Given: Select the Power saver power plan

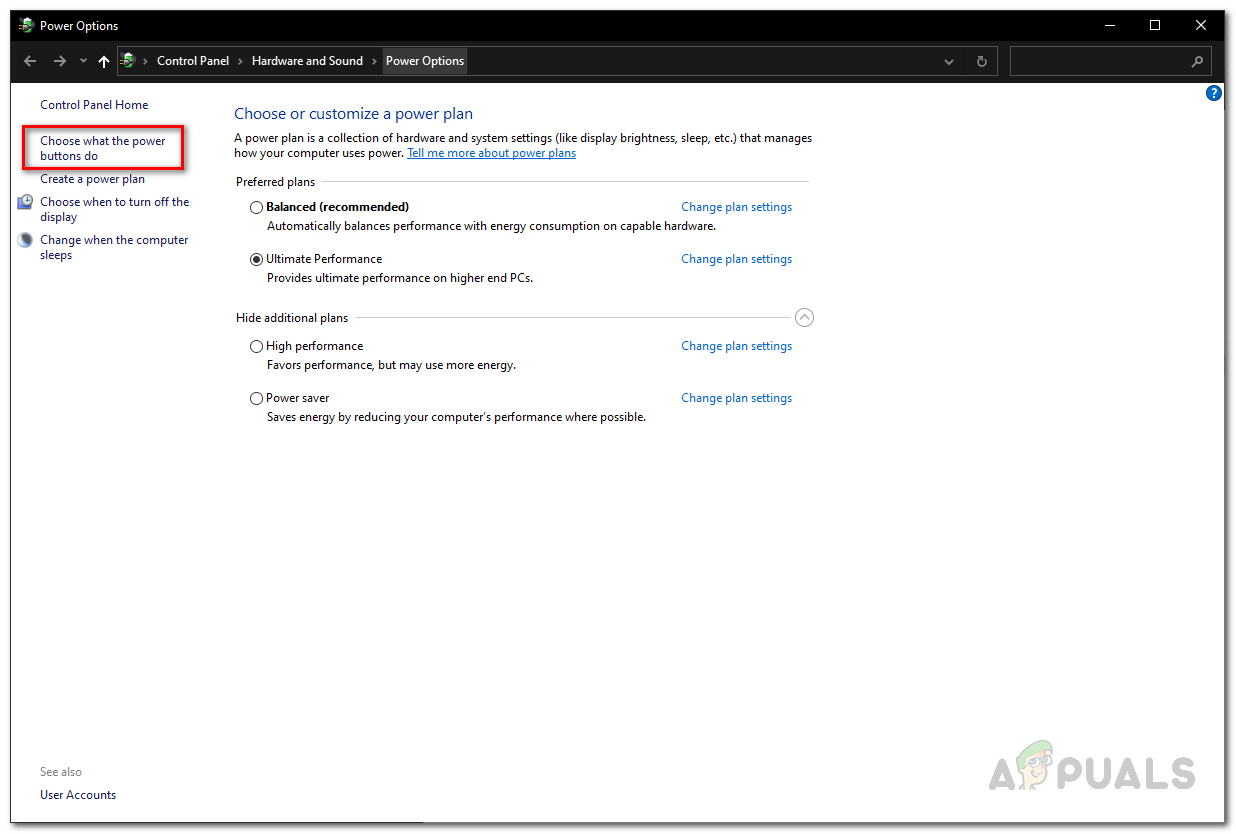Looking at the screenshot, I should (257, 398).
